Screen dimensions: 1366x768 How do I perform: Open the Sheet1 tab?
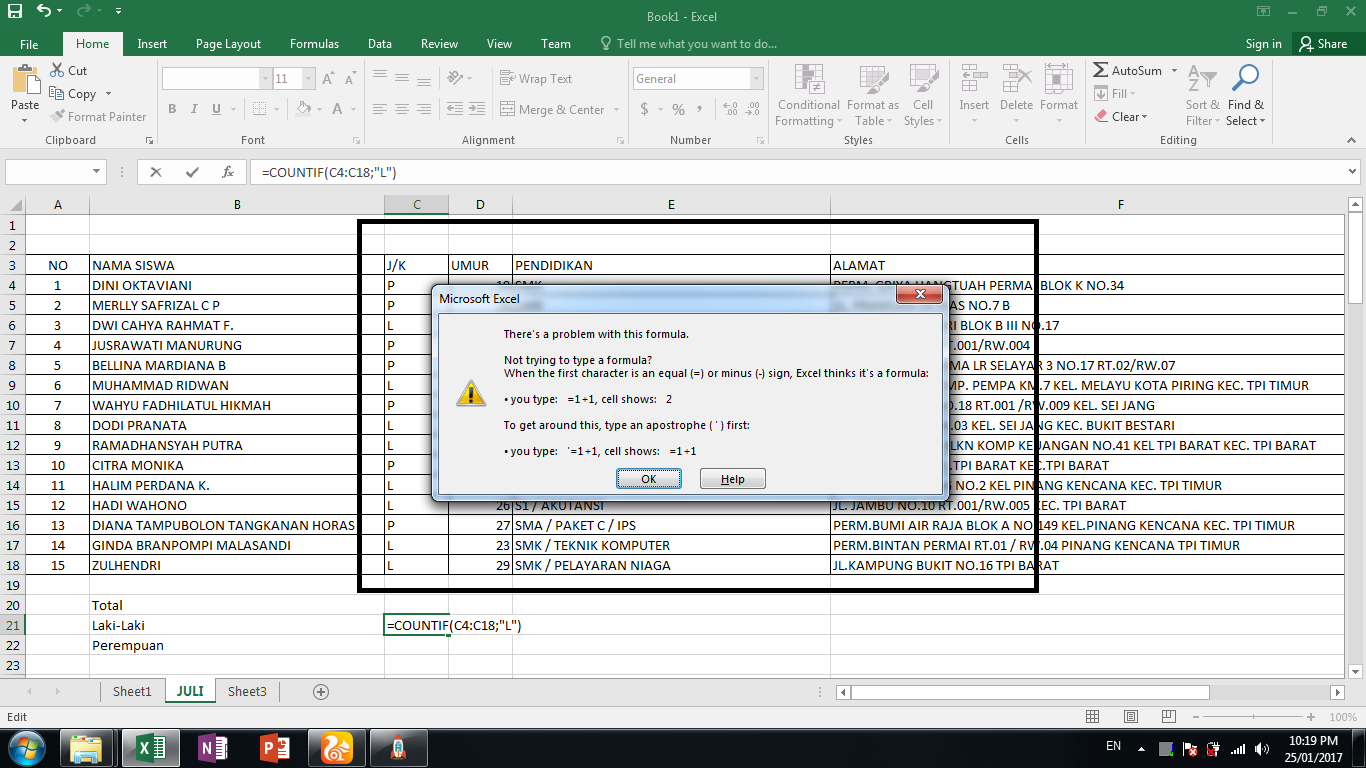click(x=132, y=691)
